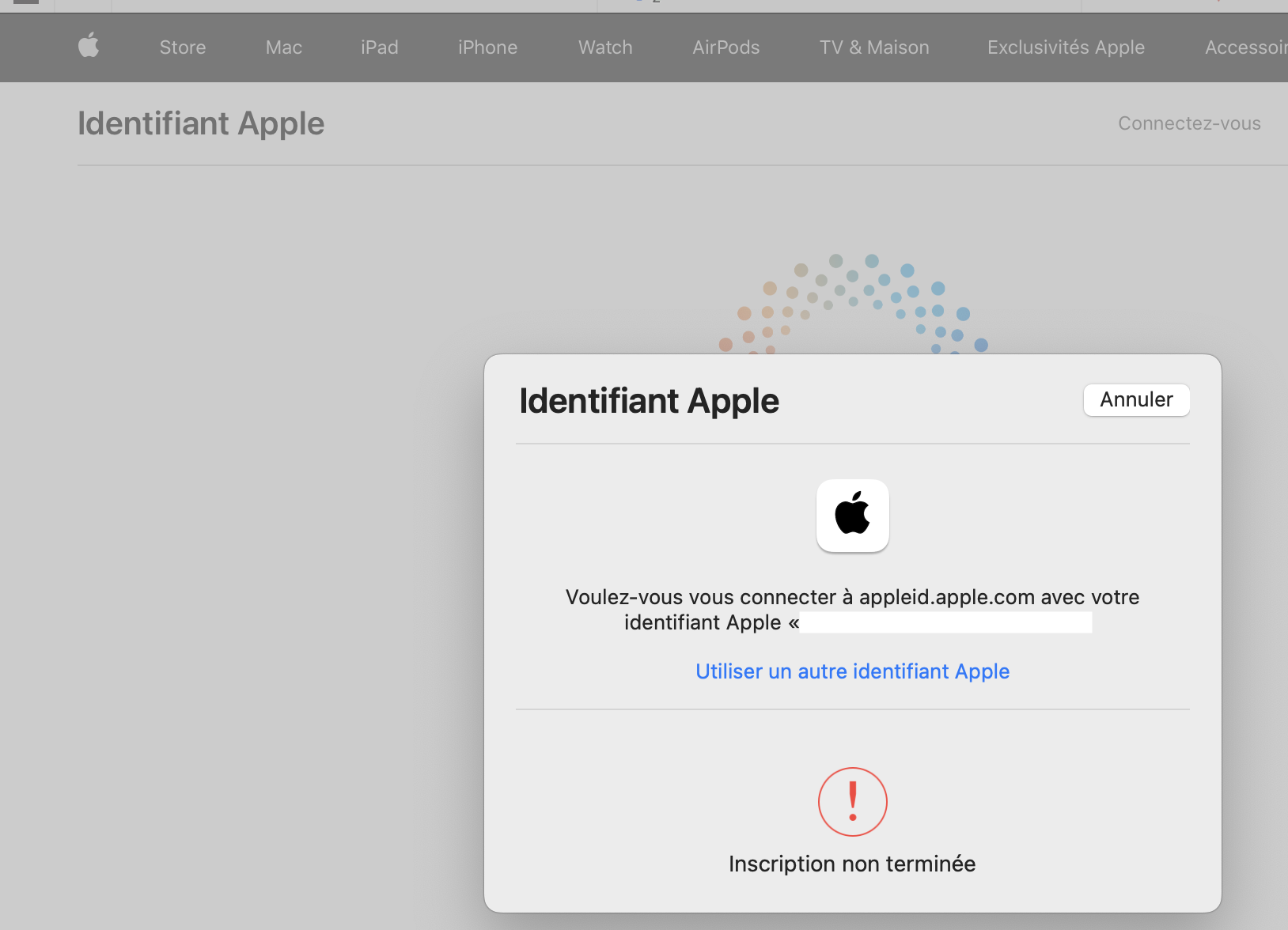1288x930 pixels.
Task: Open the Store menu item
Action: pyautogui.click(x=183, y=47)
